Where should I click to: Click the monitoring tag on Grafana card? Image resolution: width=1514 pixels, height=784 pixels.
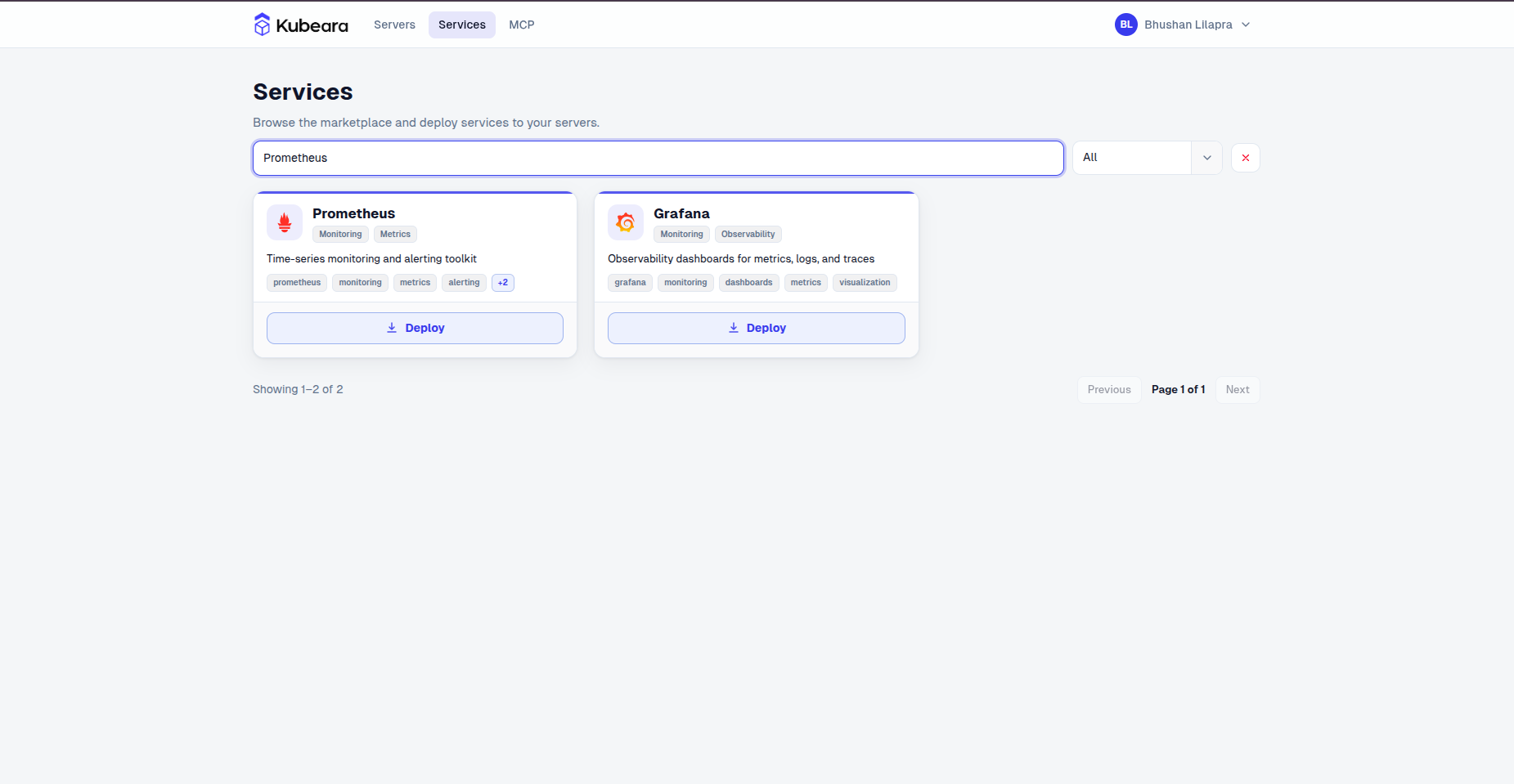685,283
